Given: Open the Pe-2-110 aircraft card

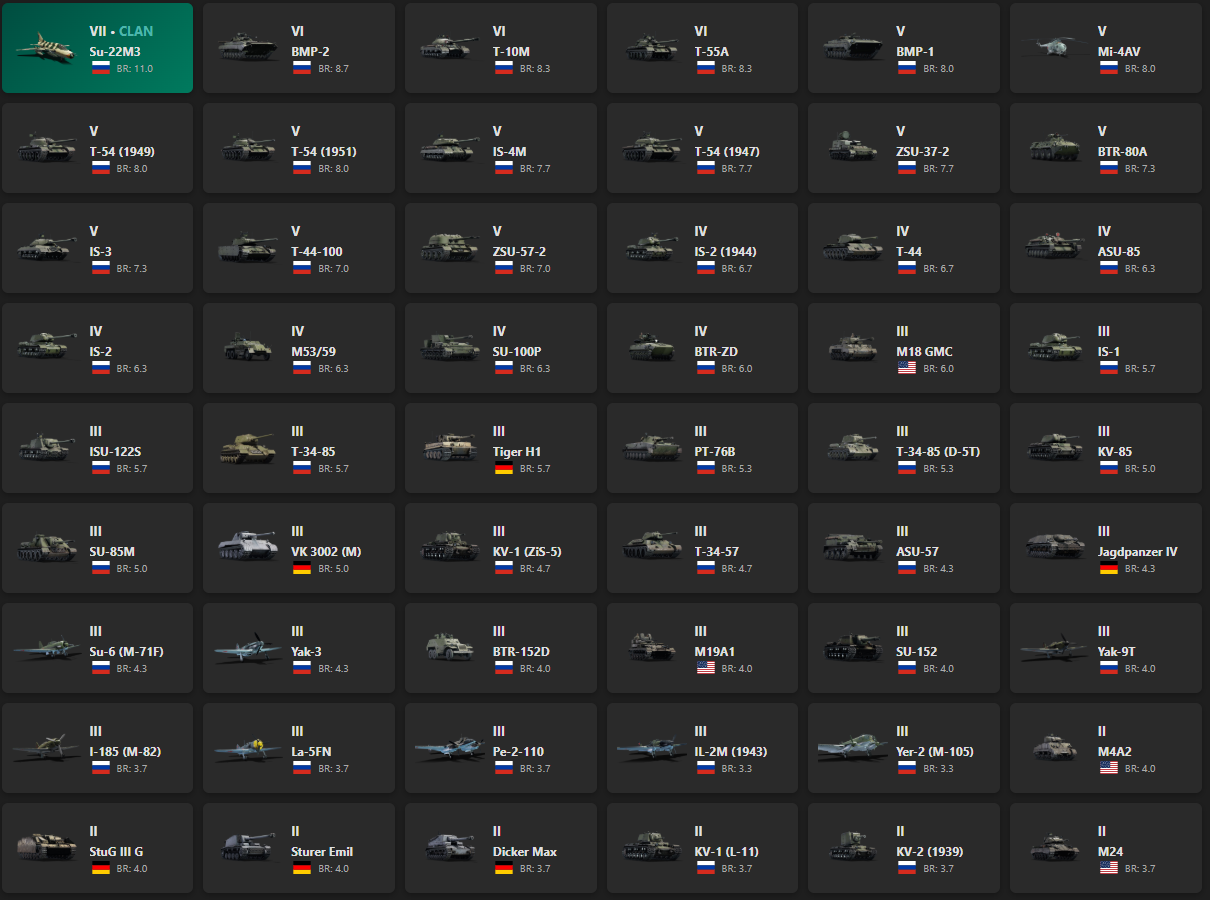Looking at the screenshot, I should coord(501,748).
